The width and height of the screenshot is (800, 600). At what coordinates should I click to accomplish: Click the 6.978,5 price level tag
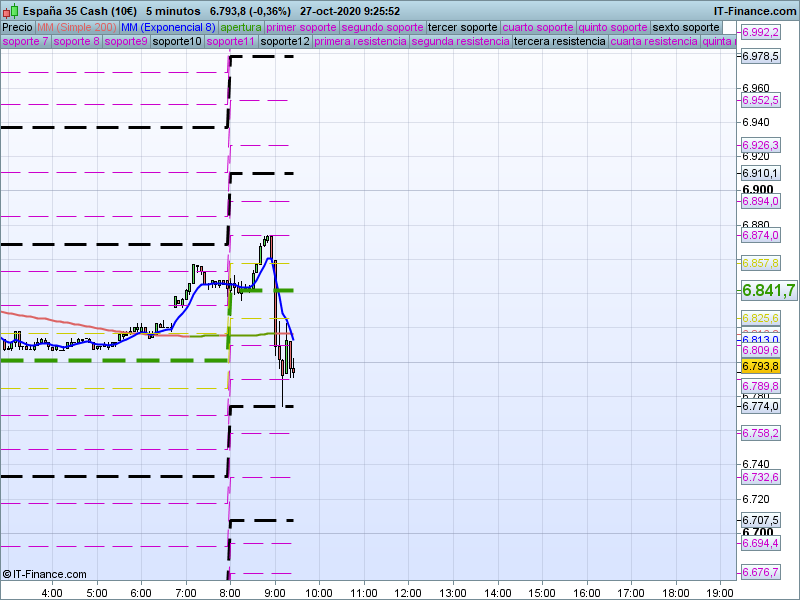(x=760, y=56)
